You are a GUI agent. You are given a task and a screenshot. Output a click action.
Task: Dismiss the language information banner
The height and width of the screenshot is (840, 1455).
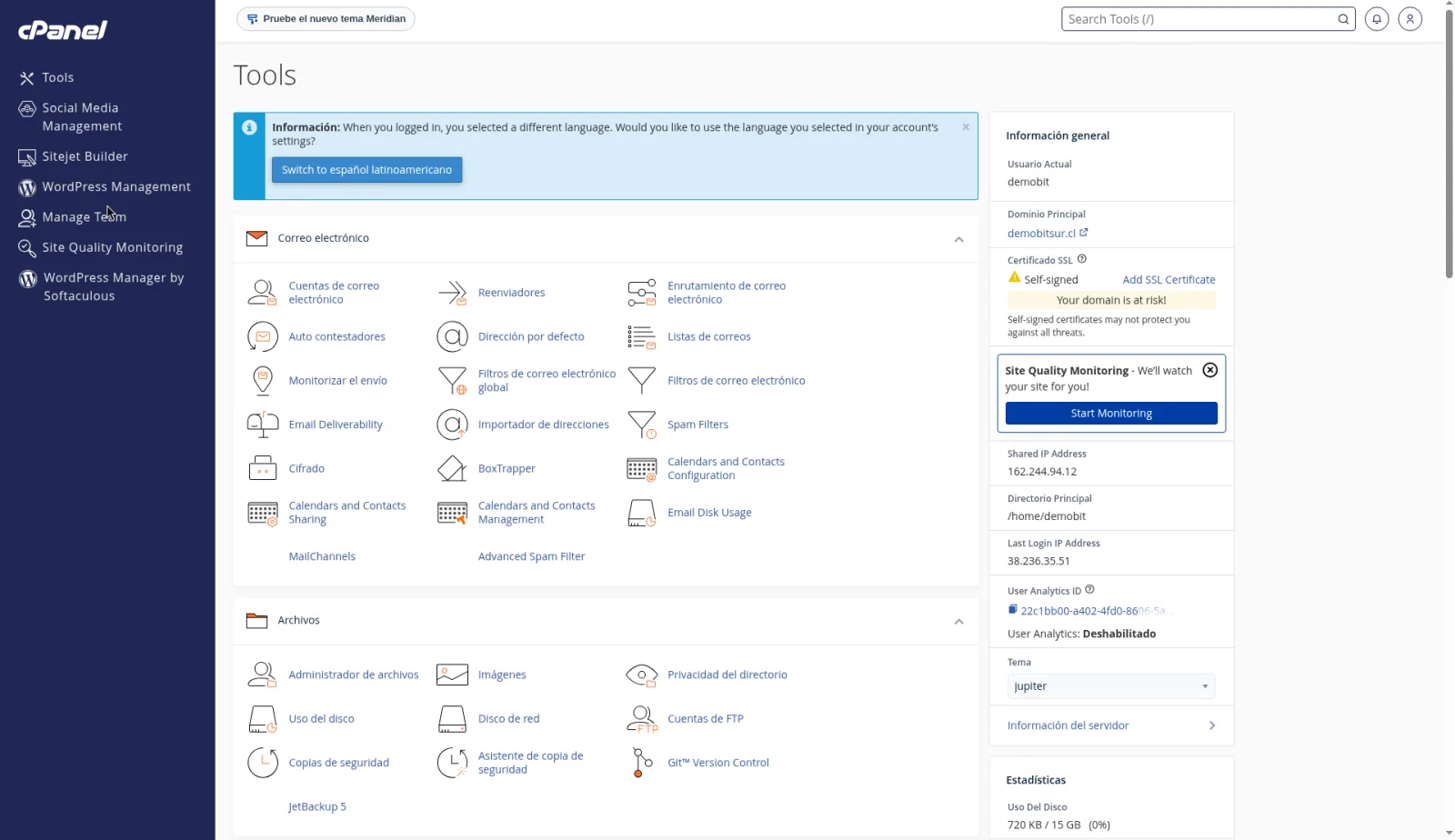[x=966, y=127]
